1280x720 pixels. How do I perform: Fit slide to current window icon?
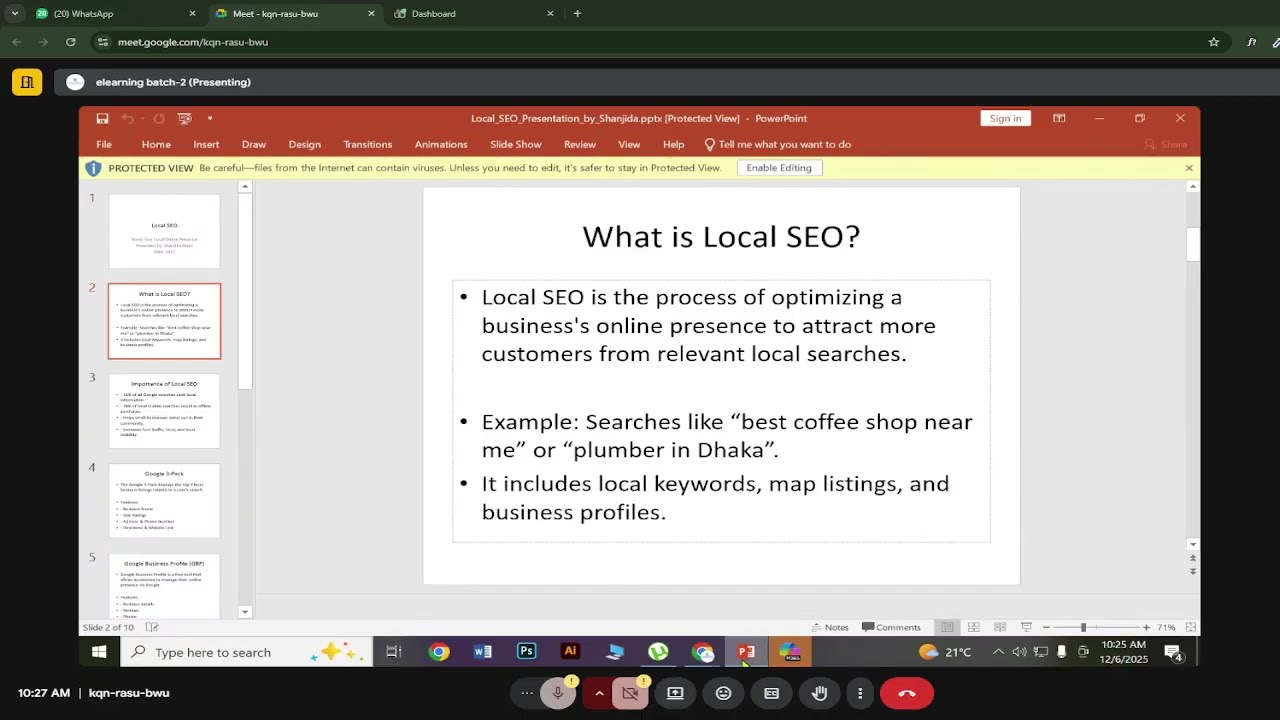[1191, 627]
